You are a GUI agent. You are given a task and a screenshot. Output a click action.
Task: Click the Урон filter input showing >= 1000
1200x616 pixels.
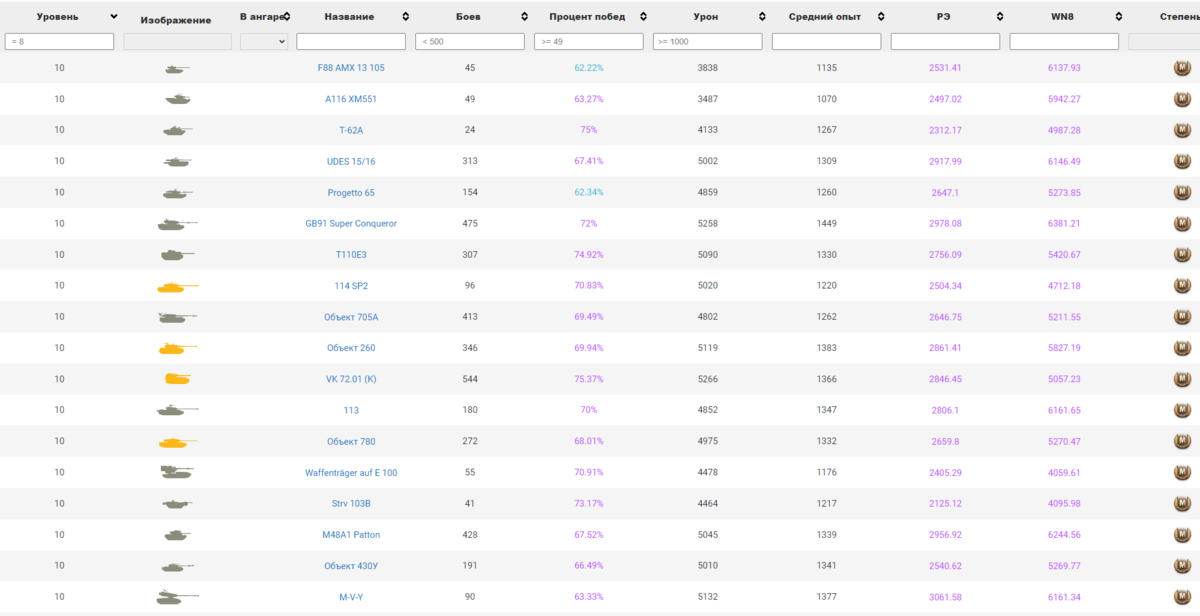pyautogui.click(x=708, y=42)
